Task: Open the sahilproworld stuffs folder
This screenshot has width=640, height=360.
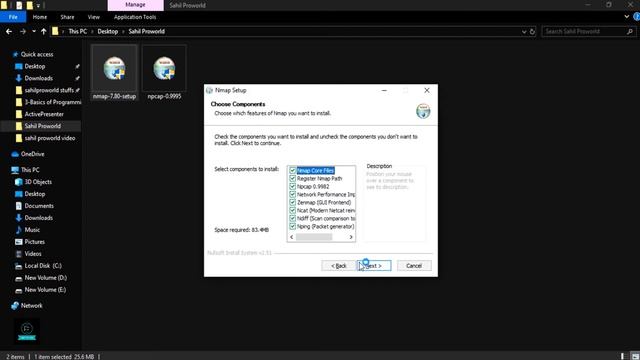Action: click(x=49, y=90)
